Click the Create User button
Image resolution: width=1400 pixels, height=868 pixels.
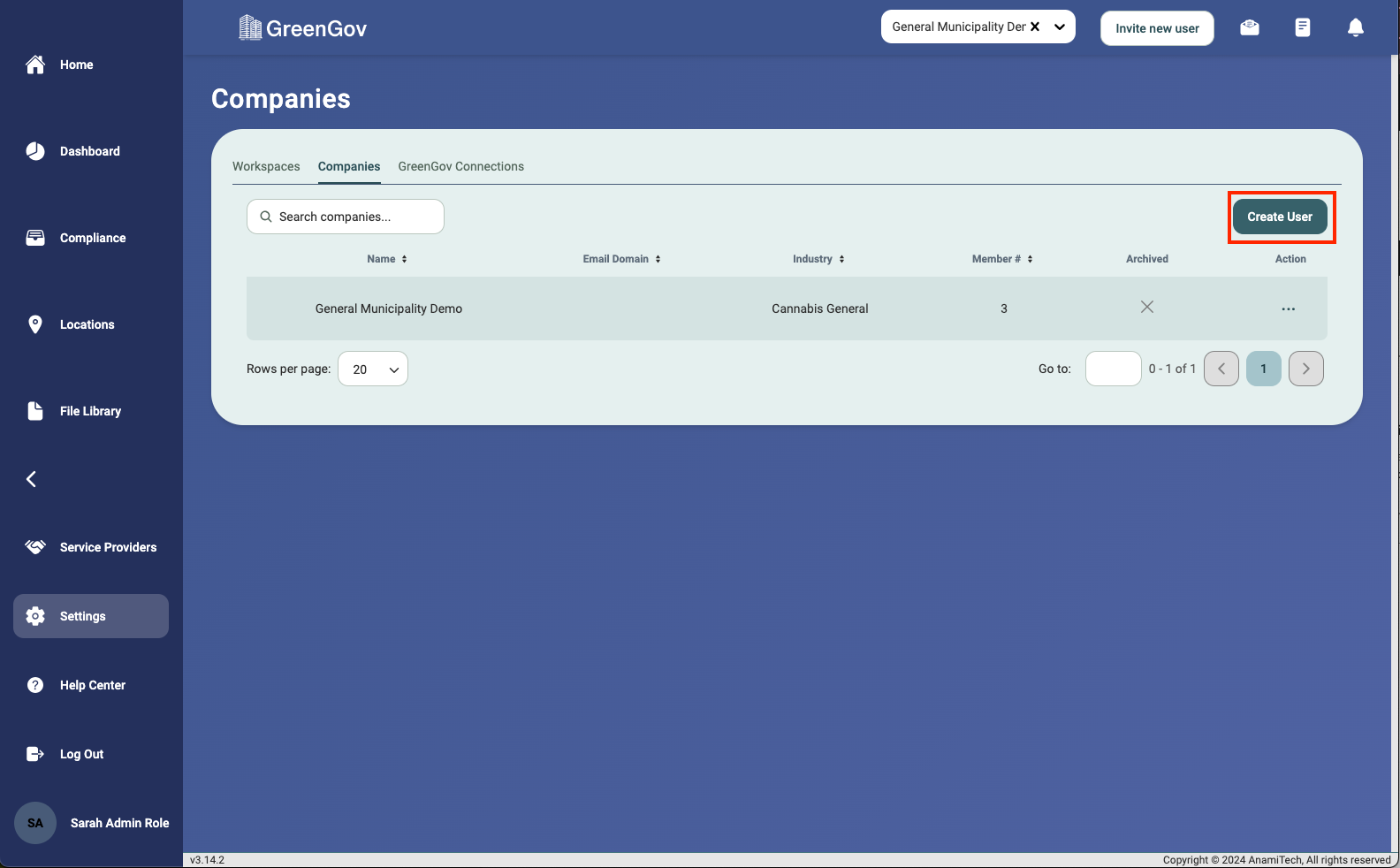point(1280,217)
